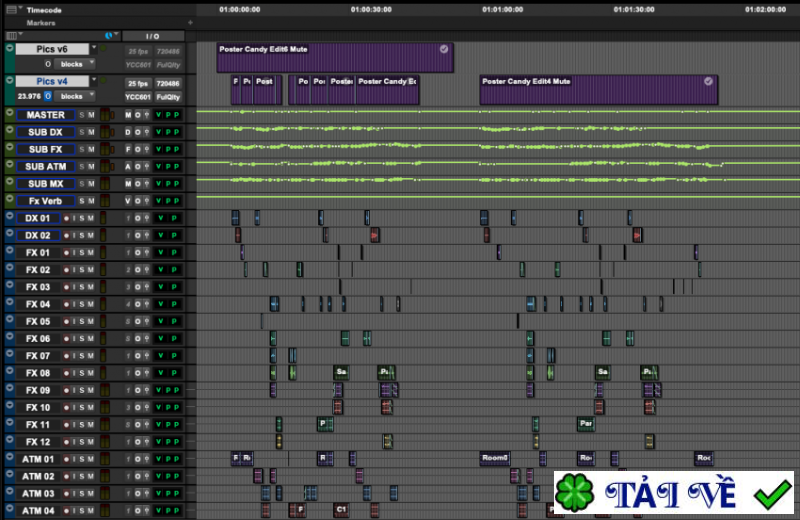
Task: Click the Markers ruler label
Action: click(41, 22)
